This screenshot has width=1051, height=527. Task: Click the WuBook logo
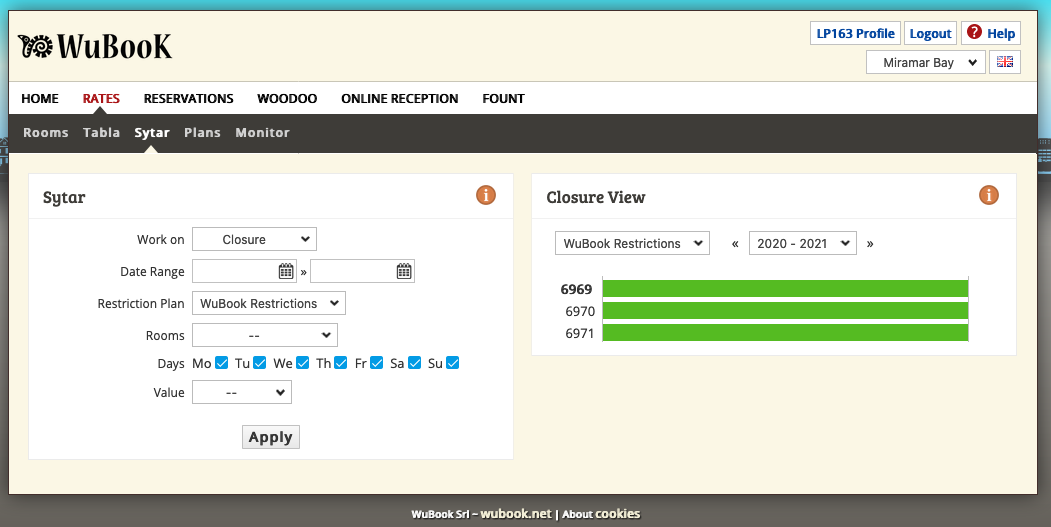(x=95, y=46)
